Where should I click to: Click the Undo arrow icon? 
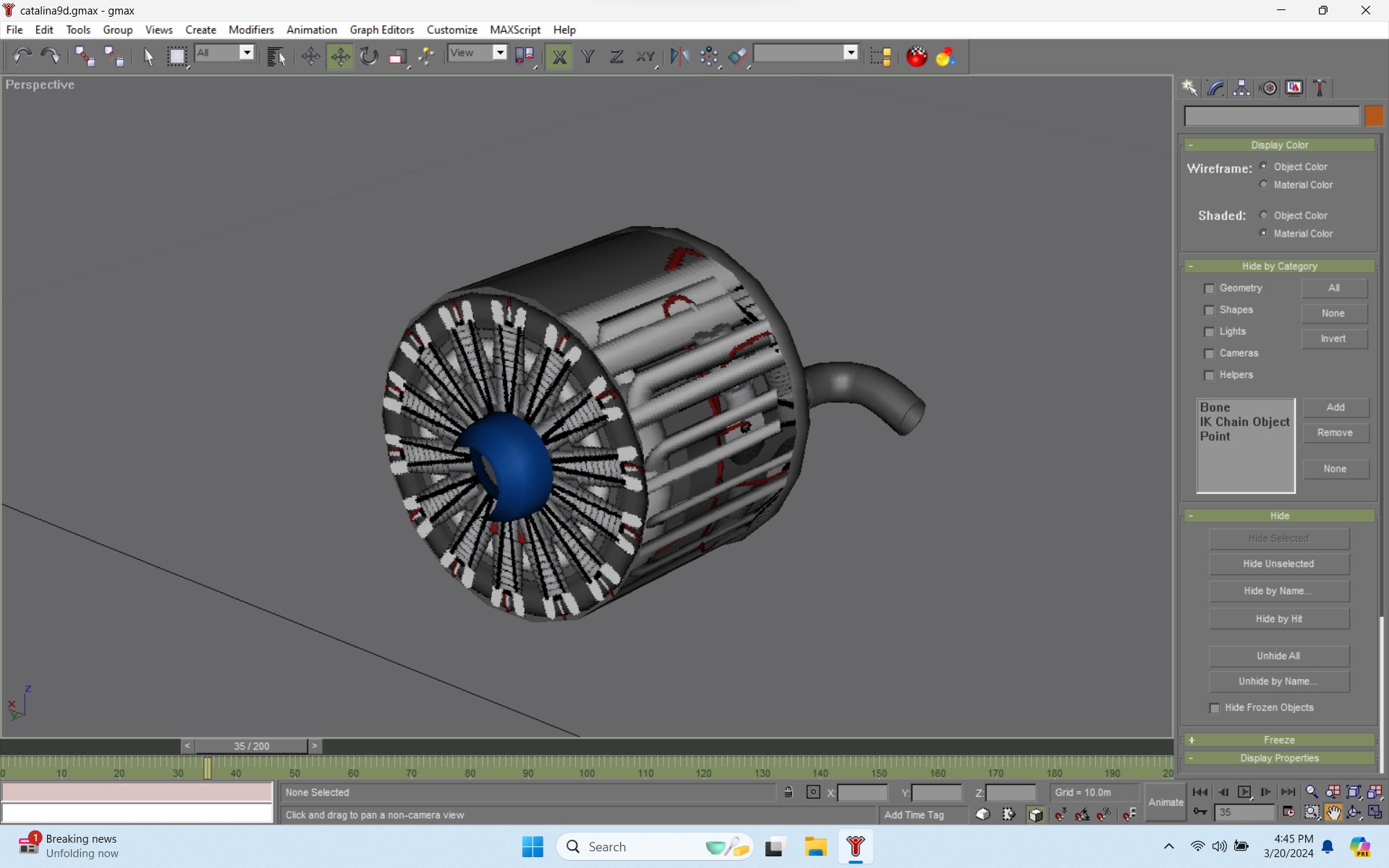point(22,56)
